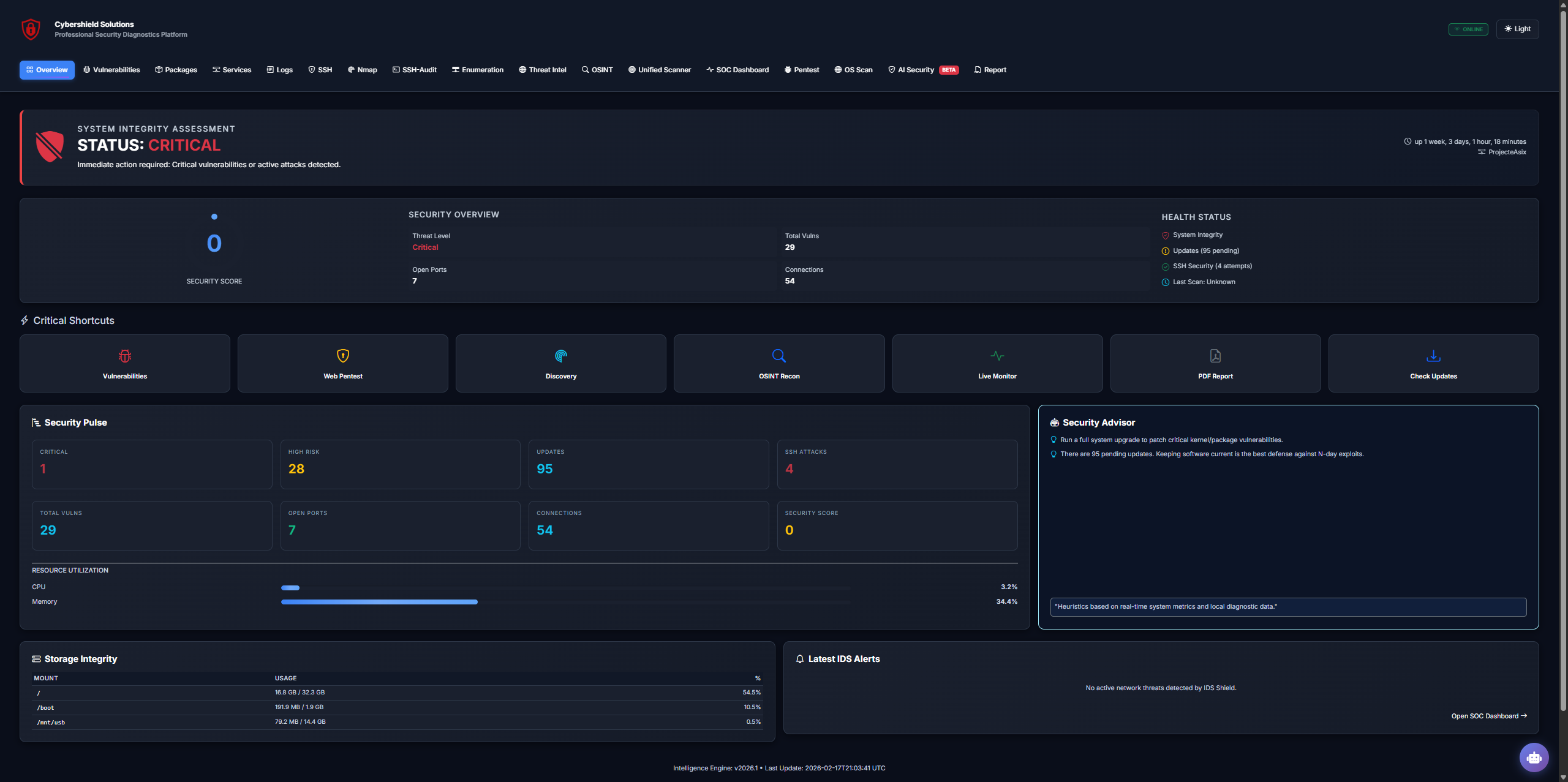Open the Discovery fingerprint icon shortcut
This screenshot has height=782, width=1568.
pos(561,356)
